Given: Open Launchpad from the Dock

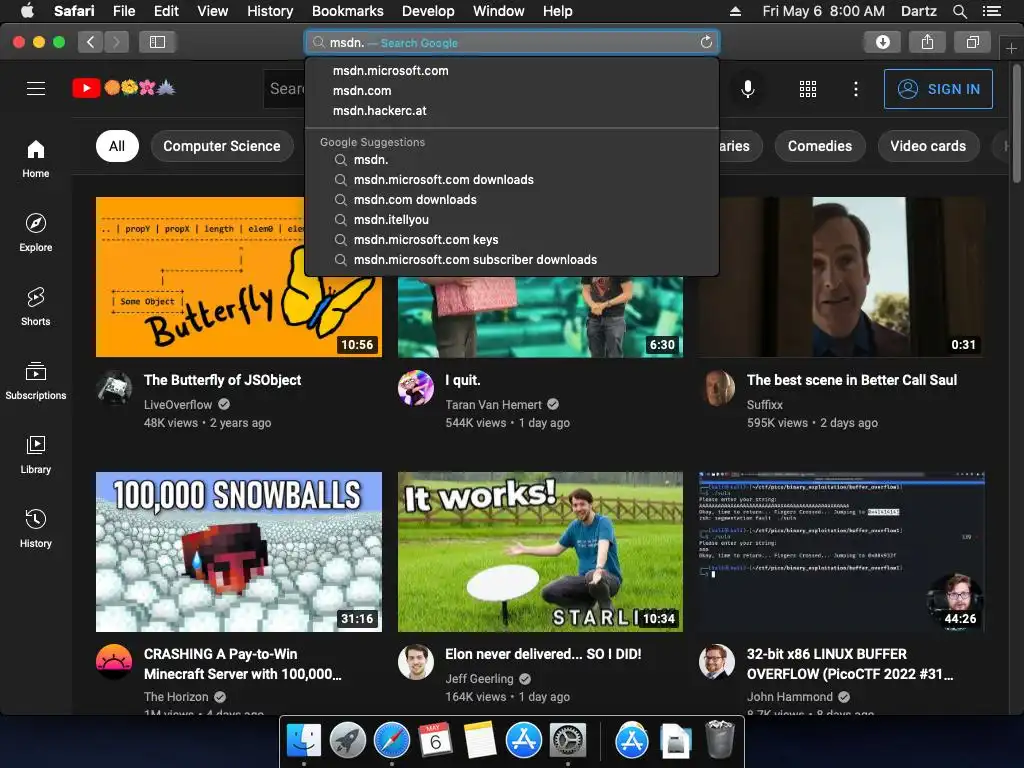Looking at the screenshot, I should tap(347, 741).
